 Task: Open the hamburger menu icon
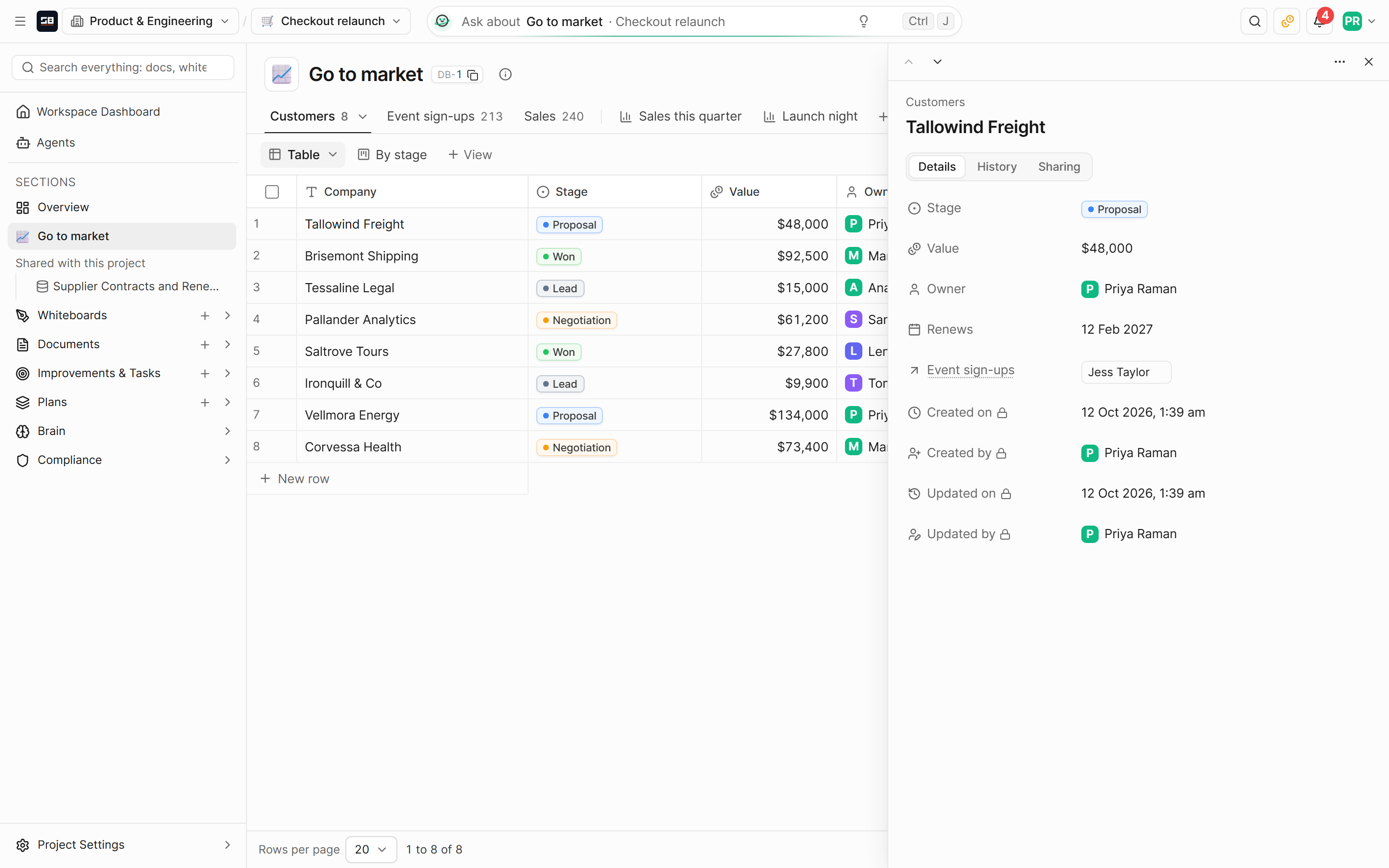coord(20,21)
